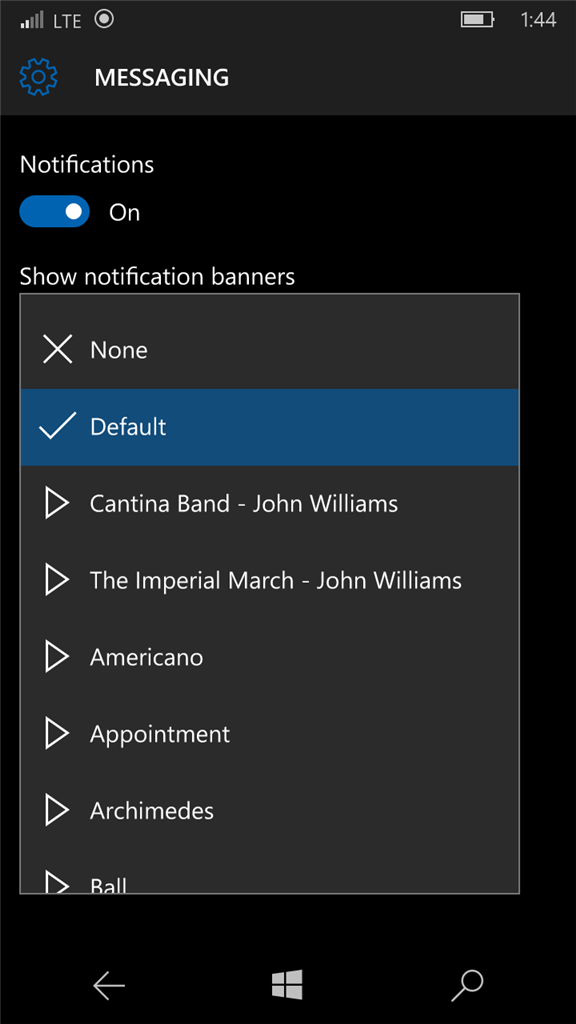The height and width of the screenshot is (1024, 576).
Task: Tap the MESSAGING page title
Action: pos(162,78)
